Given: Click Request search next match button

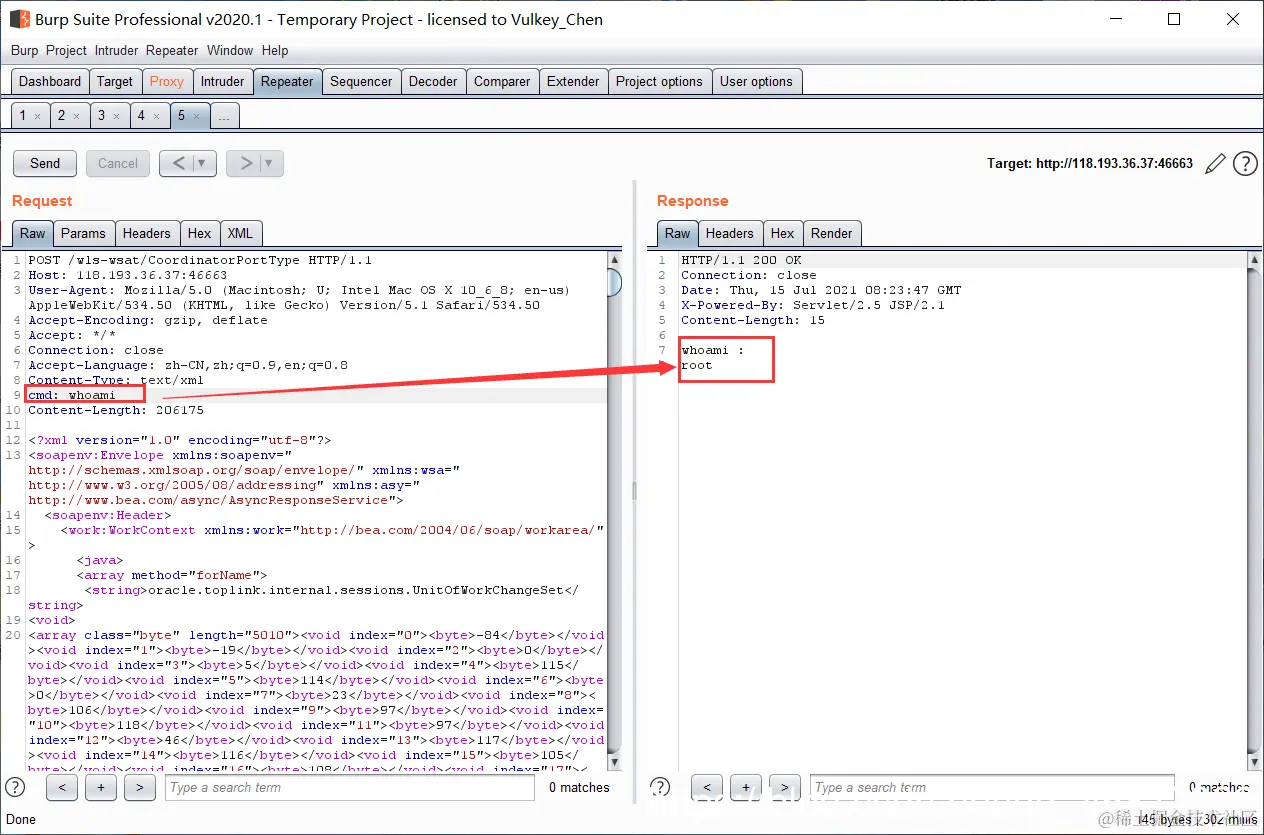Looking at the screenshot, I should click(140, 788).
